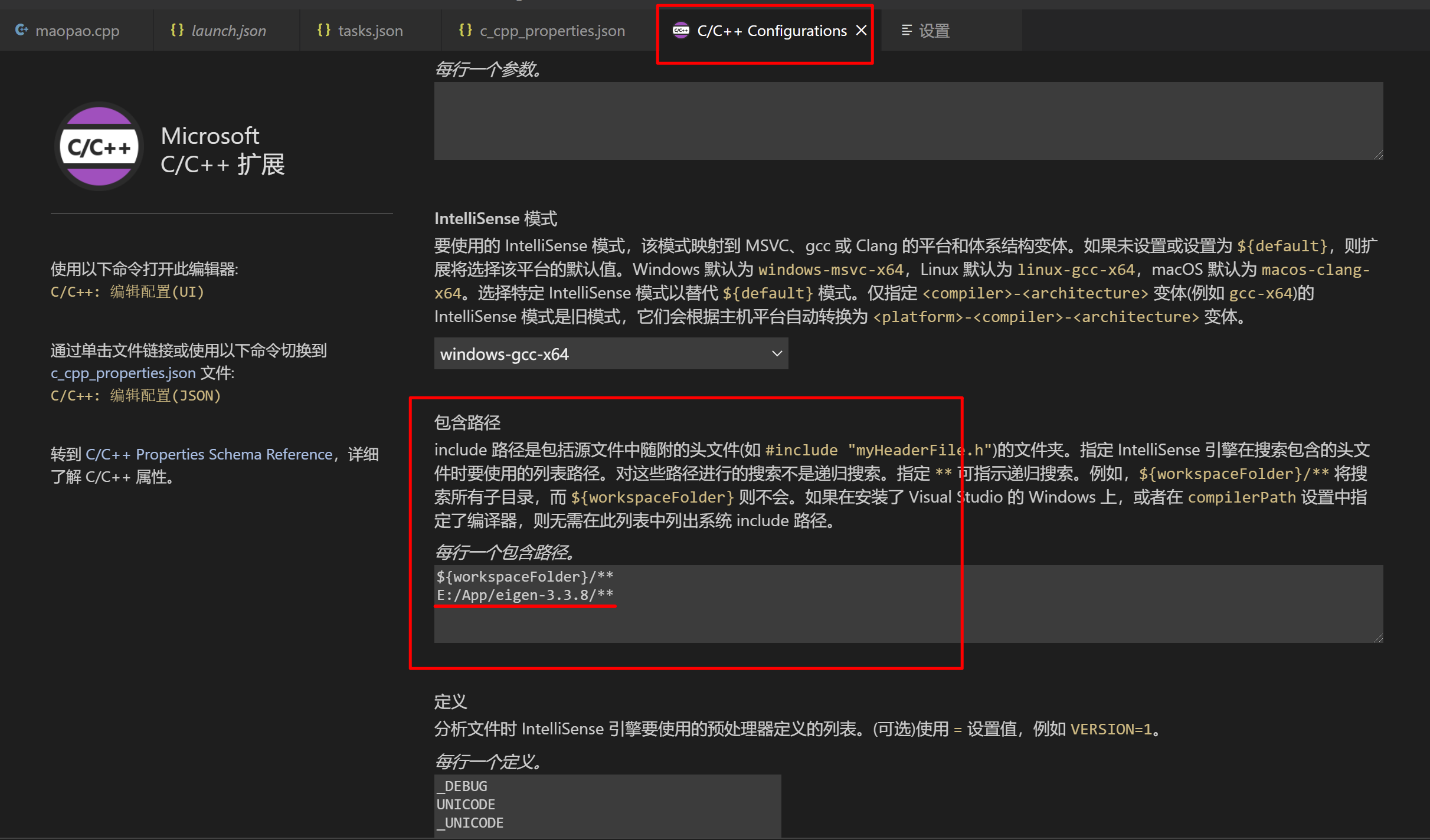Click the JSON braces icon on launch.json tab
The height and width of the screenshot is (840, 1430).
coord(176,29)
